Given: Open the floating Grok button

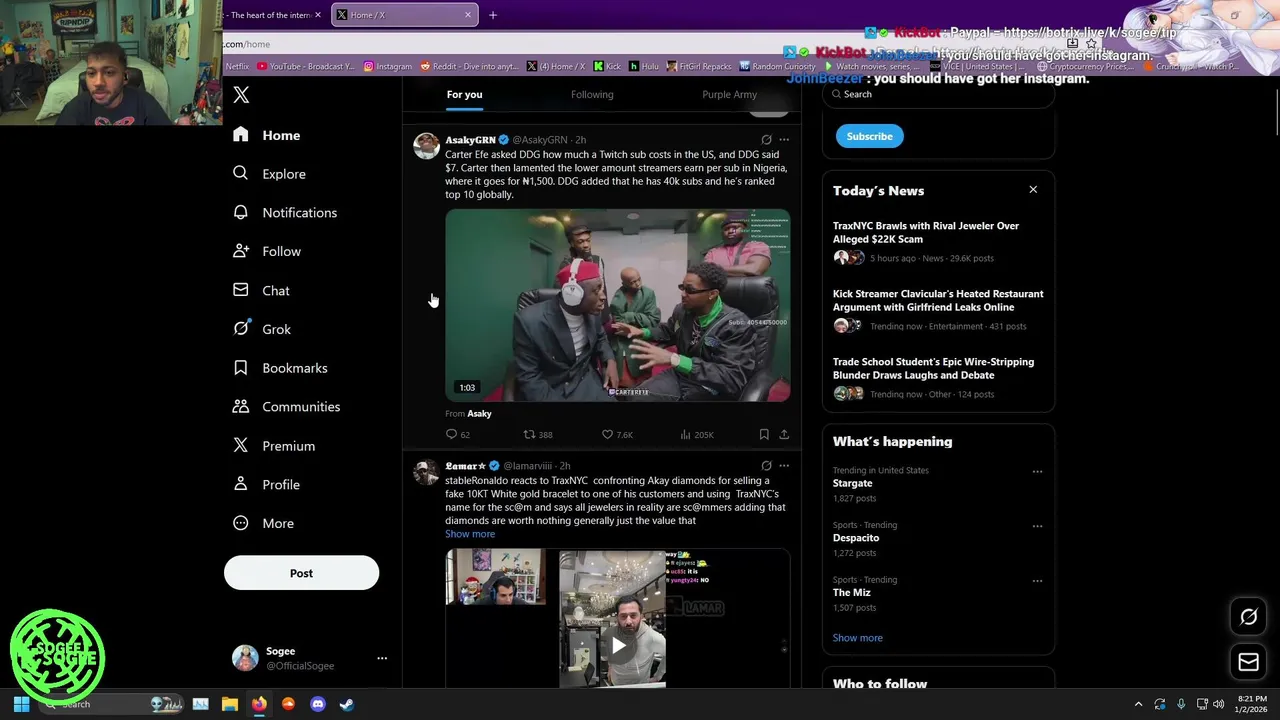Looking at the screenshot, I should point(1249,617).
